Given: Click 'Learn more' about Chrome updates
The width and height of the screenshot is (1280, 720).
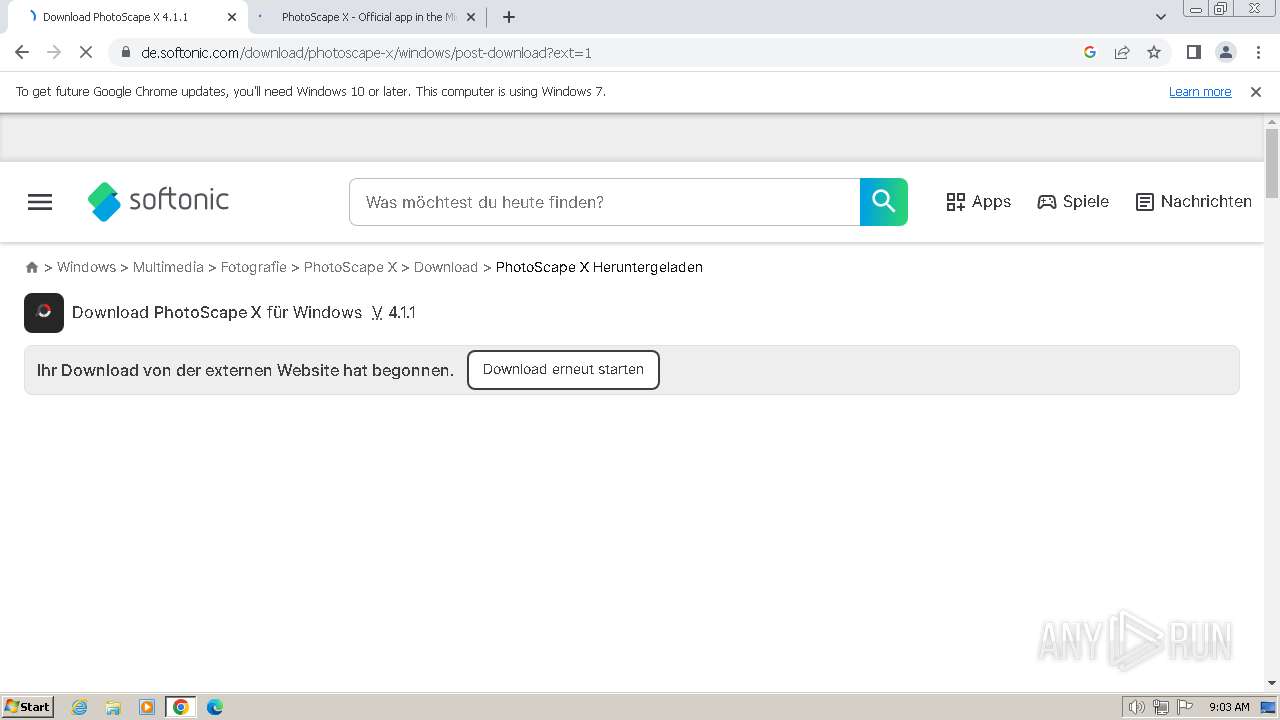Looking at the screenshot, I should (x=1200, y=92).
